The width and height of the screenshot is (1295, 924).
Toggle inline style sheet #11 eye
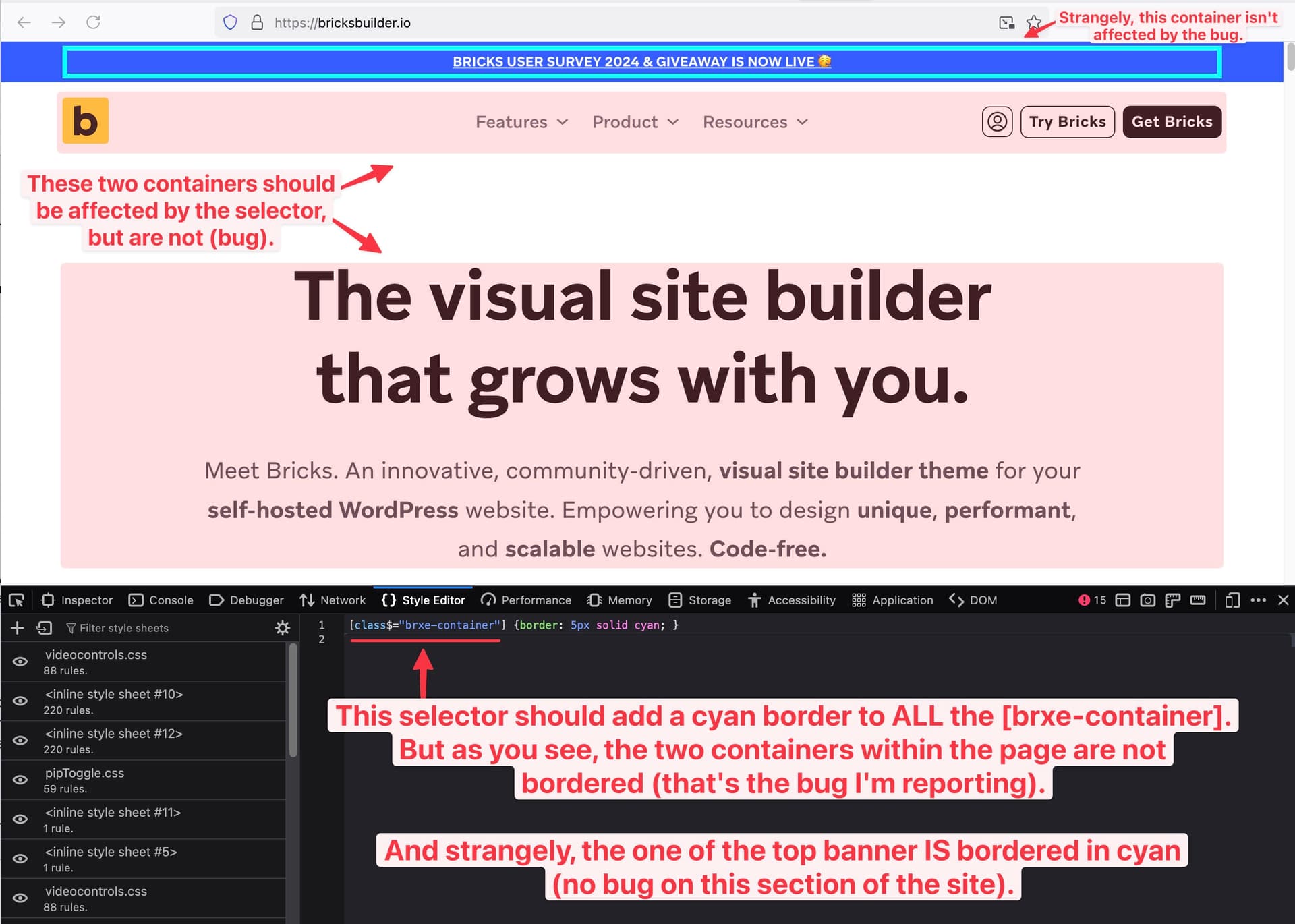[21, 819]
